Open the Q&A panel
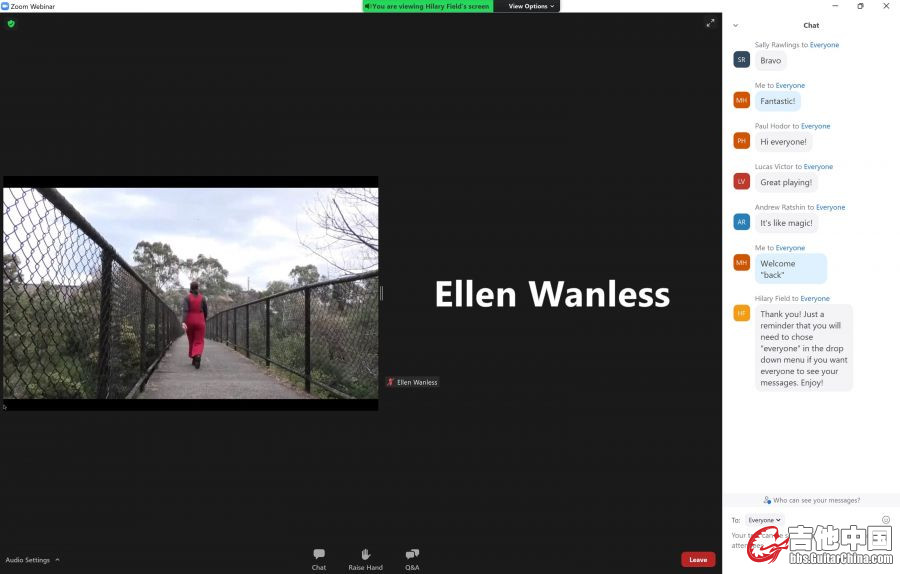This screenshot has width=900, height=574. point(412,558)
